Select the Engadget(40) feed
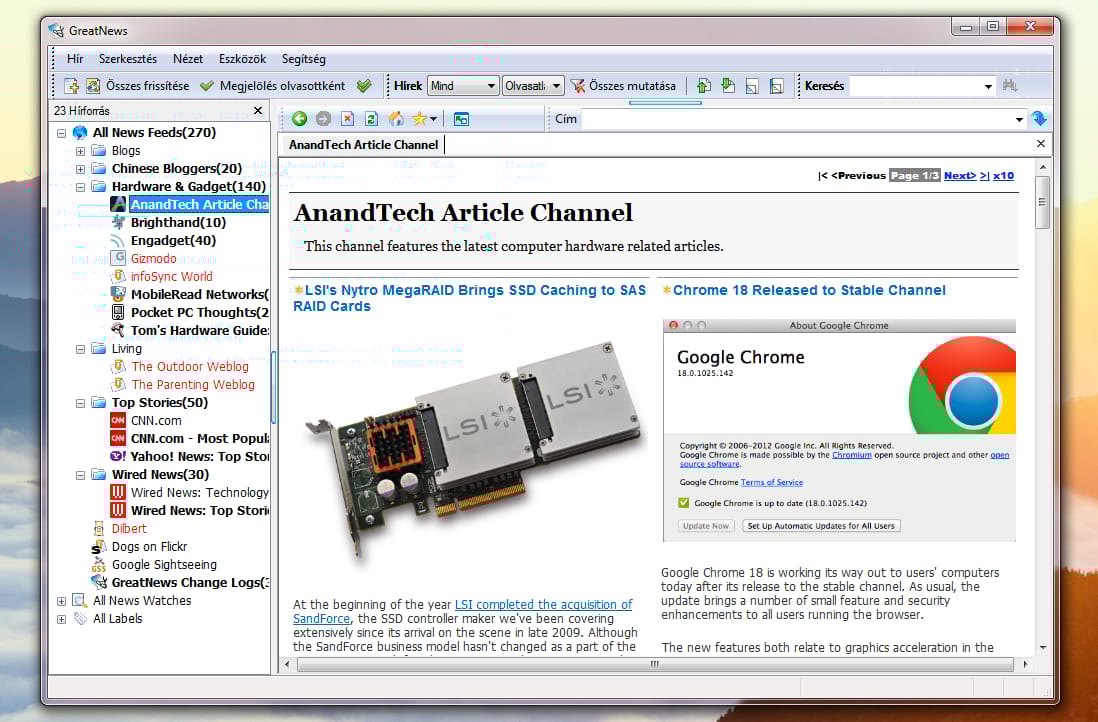This screenshot has width=1098, height=722. (173, 240)
